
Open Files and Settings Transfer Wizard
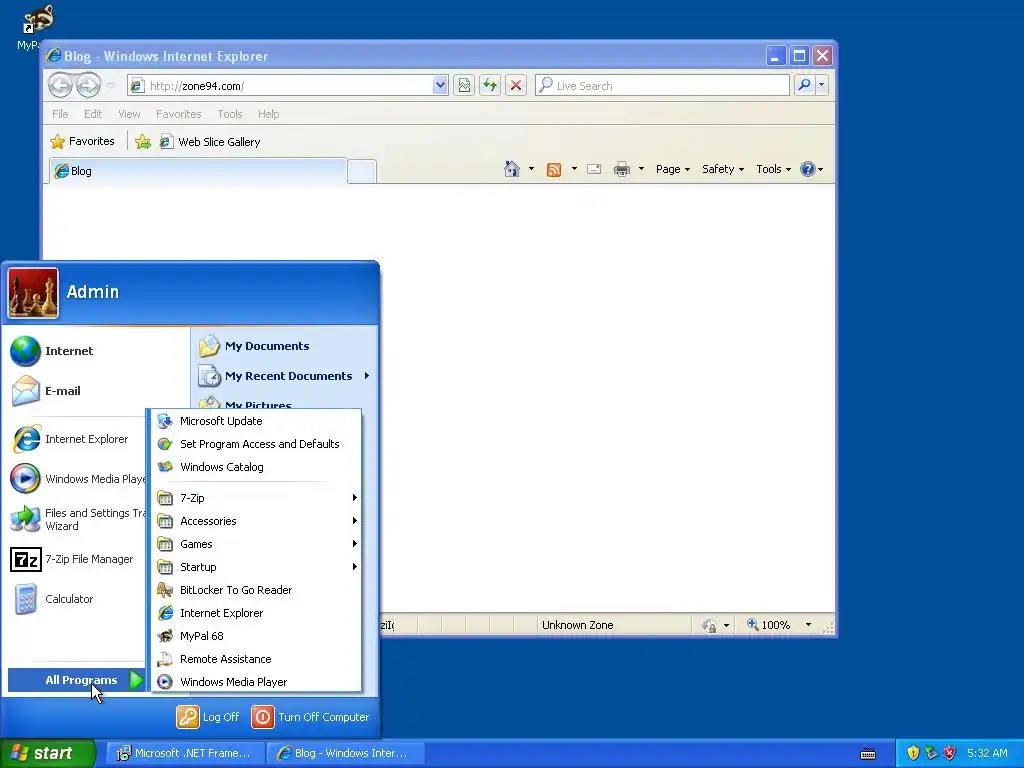click(76, 519)
